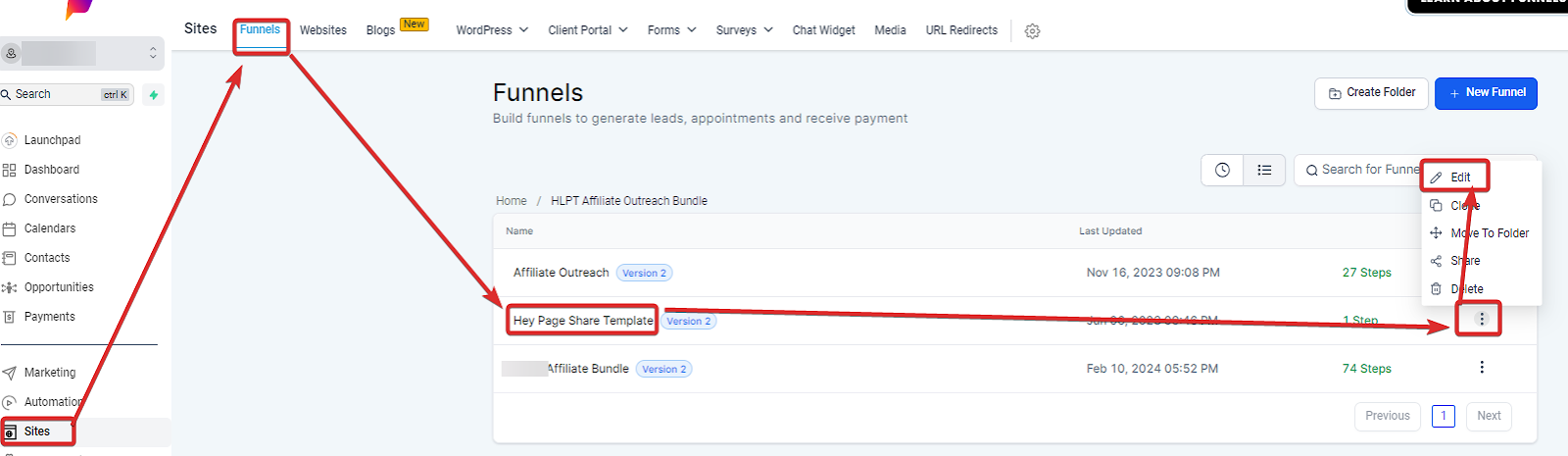Switch to the Websites tab
Screen dimensions: 1568x456
[x=323, y=30]
